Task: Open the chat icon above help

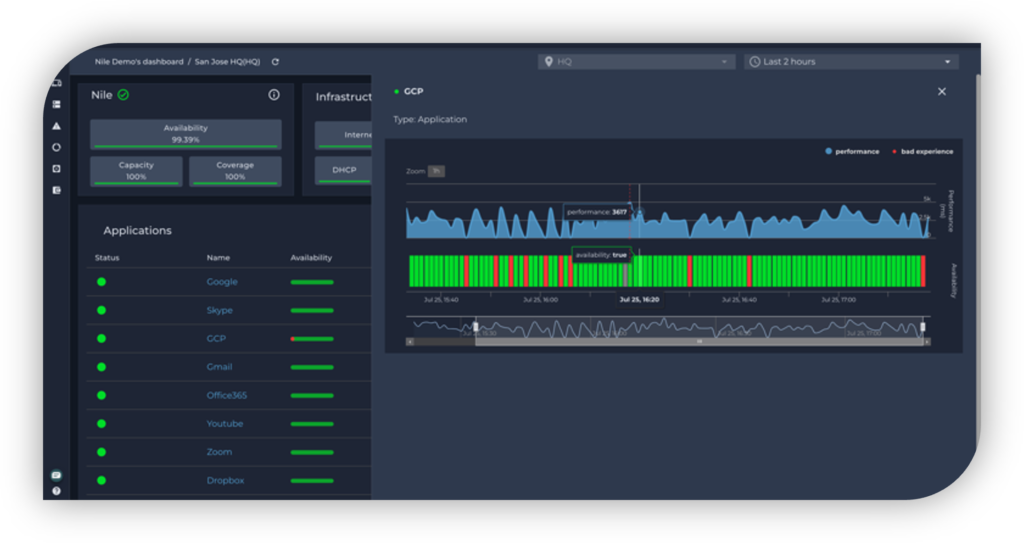Action: pyautogui.click(x=57, y=476)
